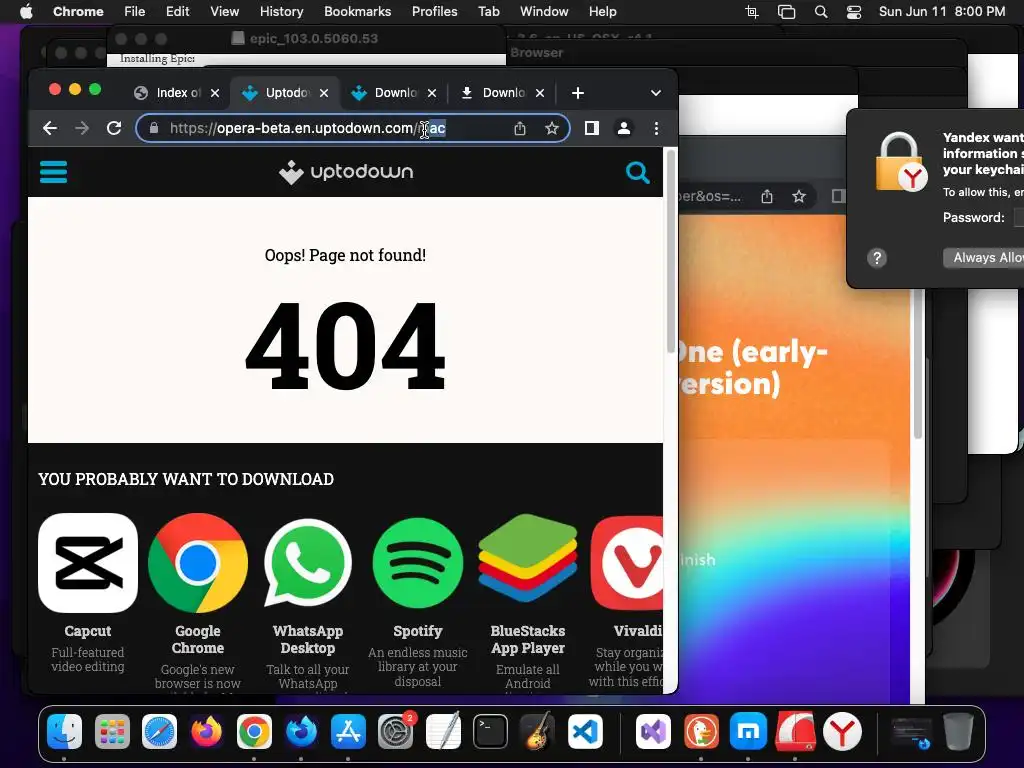
Task: Open the Chrome menu in menu bar
Action: tap(78, 11)
